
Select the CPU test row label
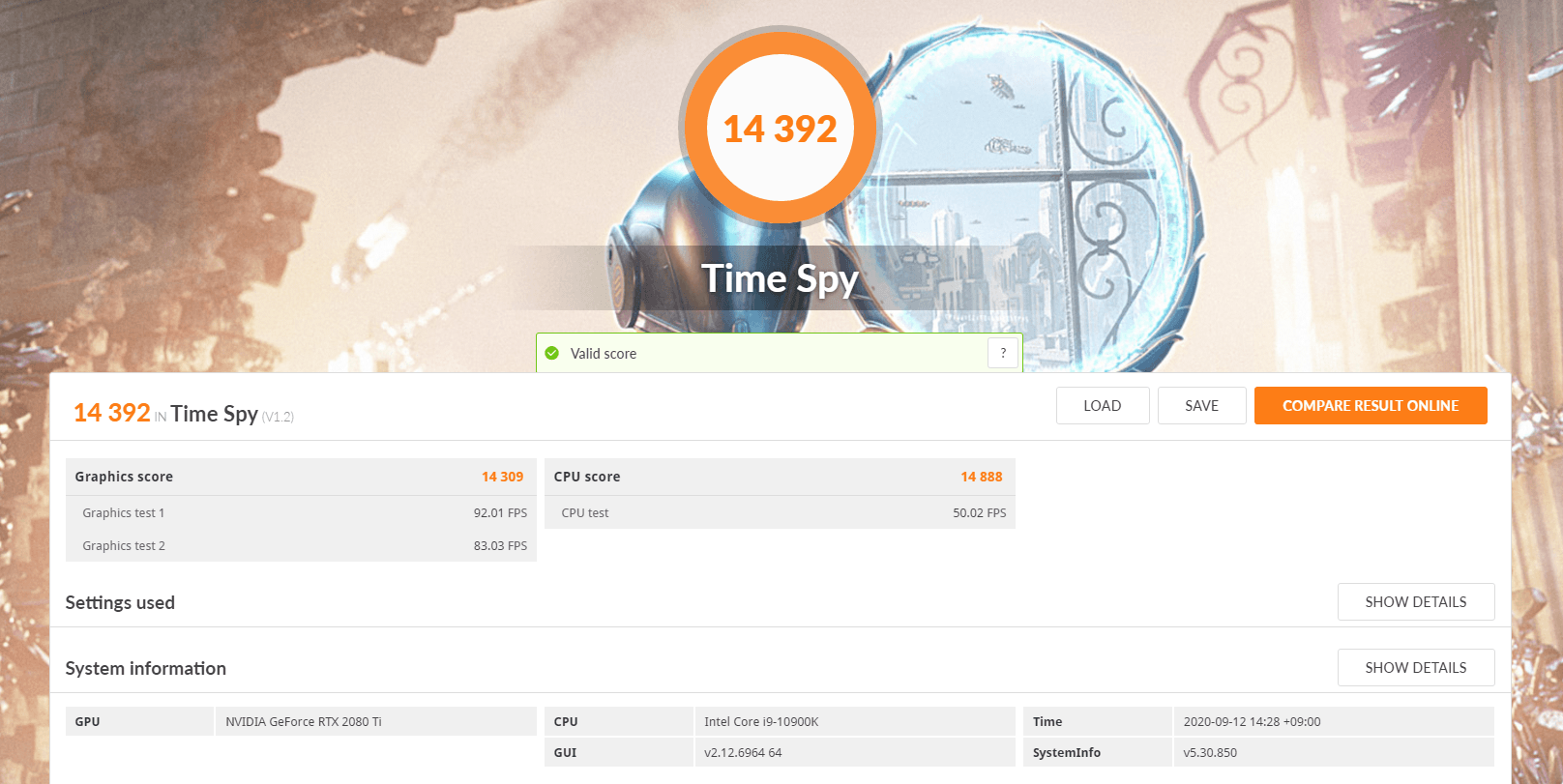tap(585, 513)
